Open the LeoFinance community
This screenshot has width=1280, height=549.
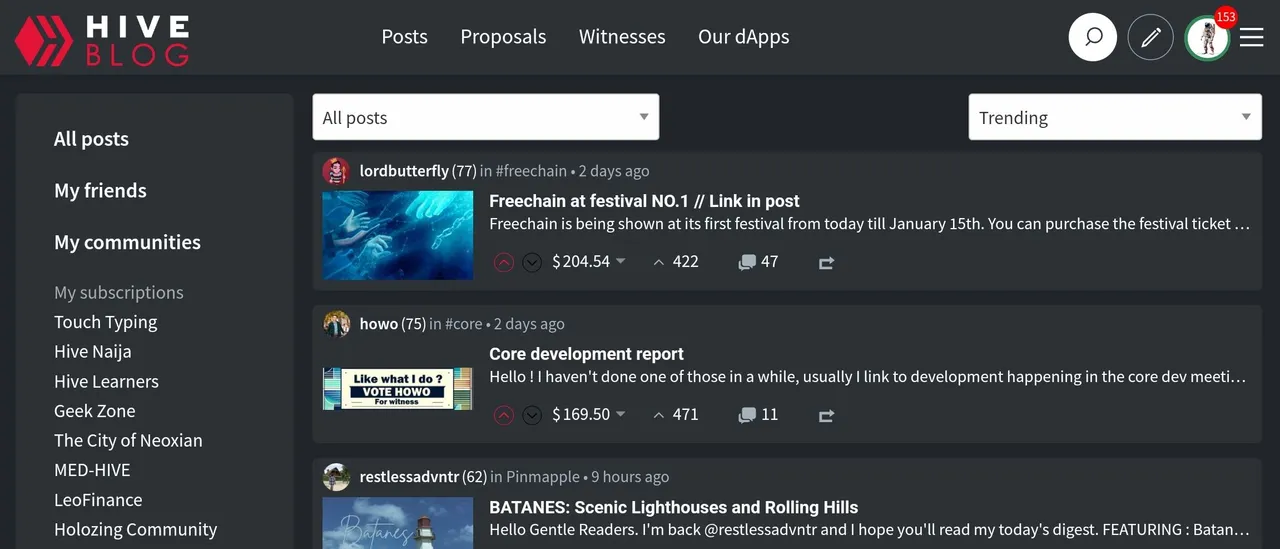tap(98, 500)
